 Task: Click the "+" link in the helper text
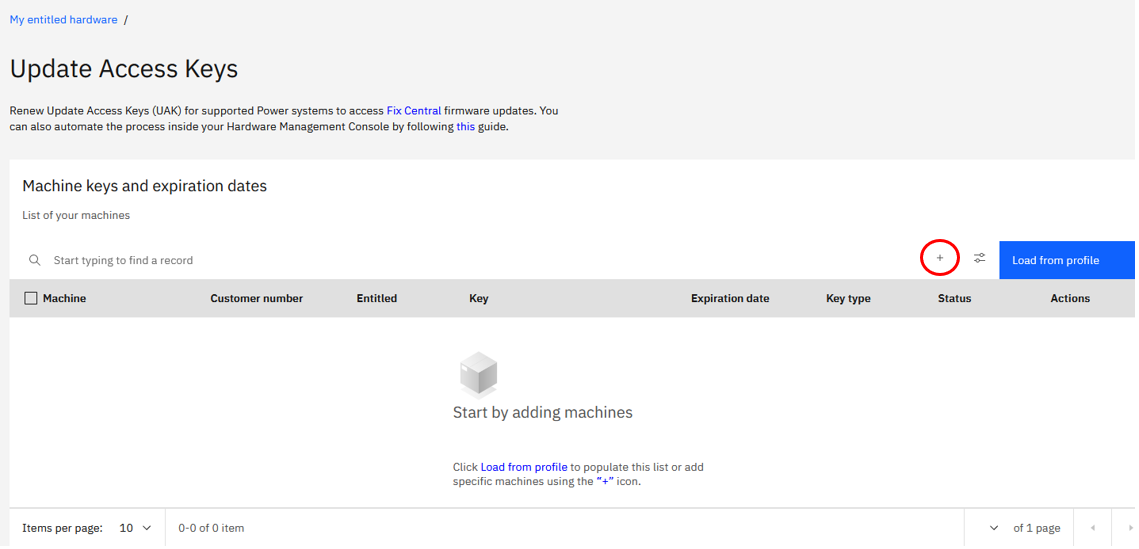[x=604, y=481]
